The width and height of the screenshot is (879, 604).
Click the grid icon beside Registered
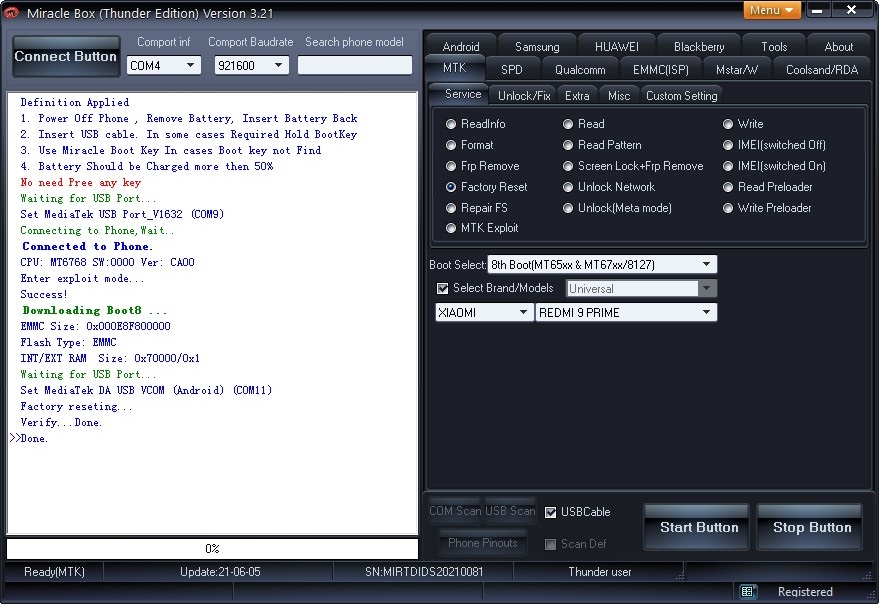[747, 592]
